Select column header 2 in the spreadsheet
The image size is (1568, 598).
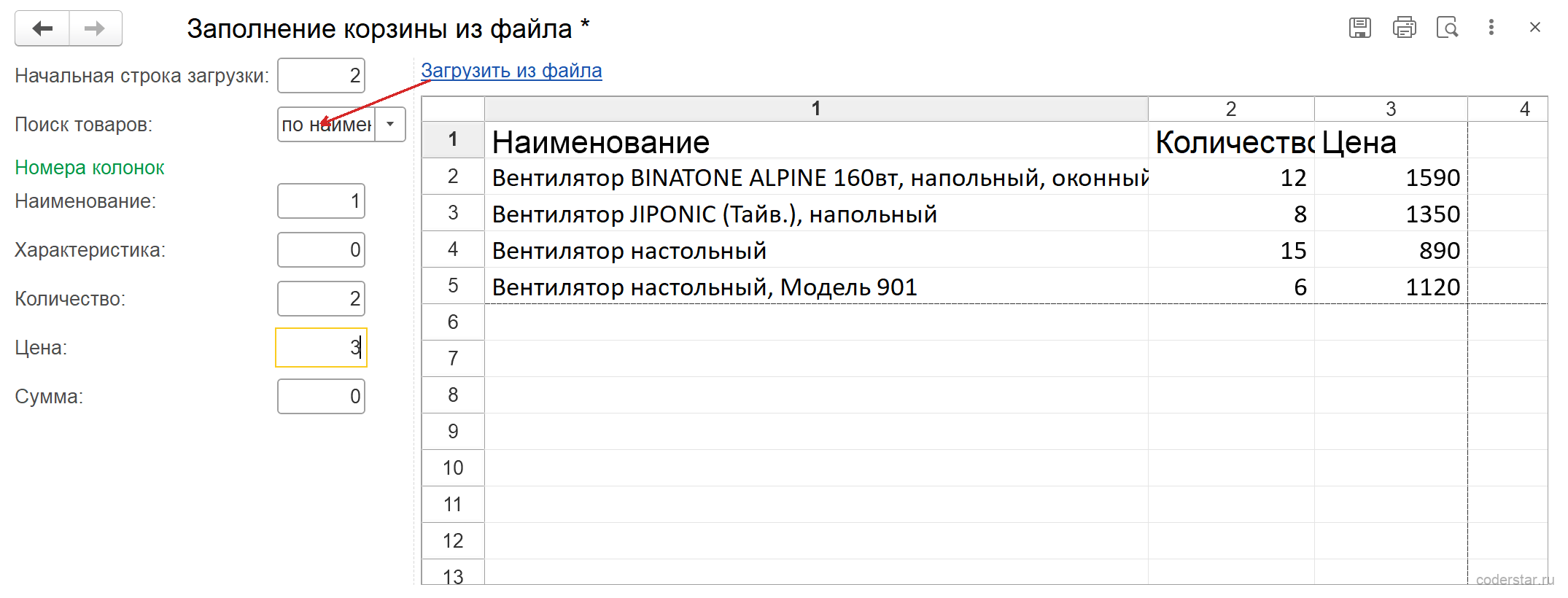point(1231,109)
